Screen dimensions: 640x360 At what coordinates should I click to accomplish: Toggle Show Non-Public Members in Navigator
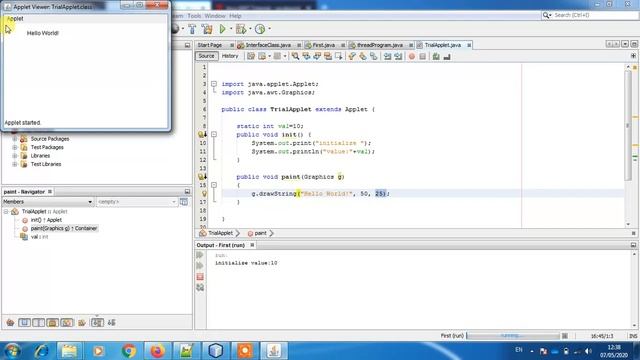coord(52,323)
